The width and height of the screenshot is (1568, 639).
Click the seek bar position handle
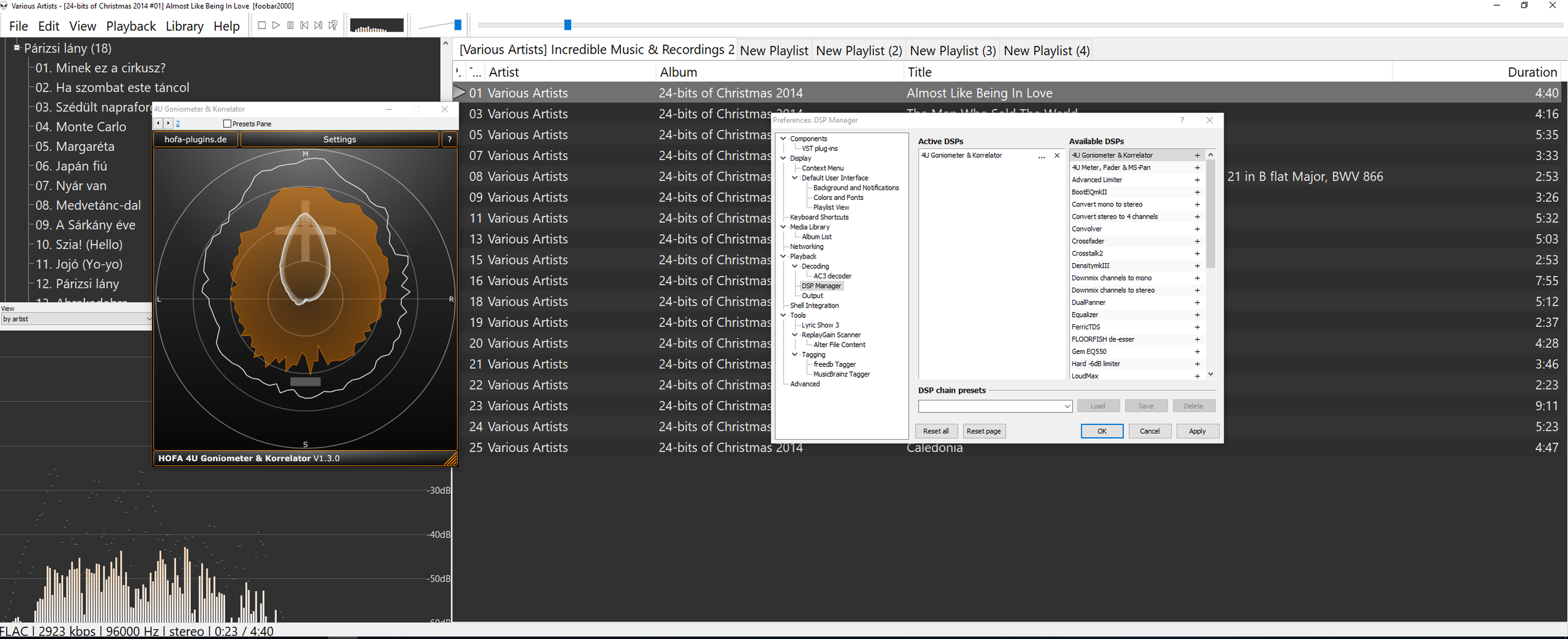(x=567, y=25)
